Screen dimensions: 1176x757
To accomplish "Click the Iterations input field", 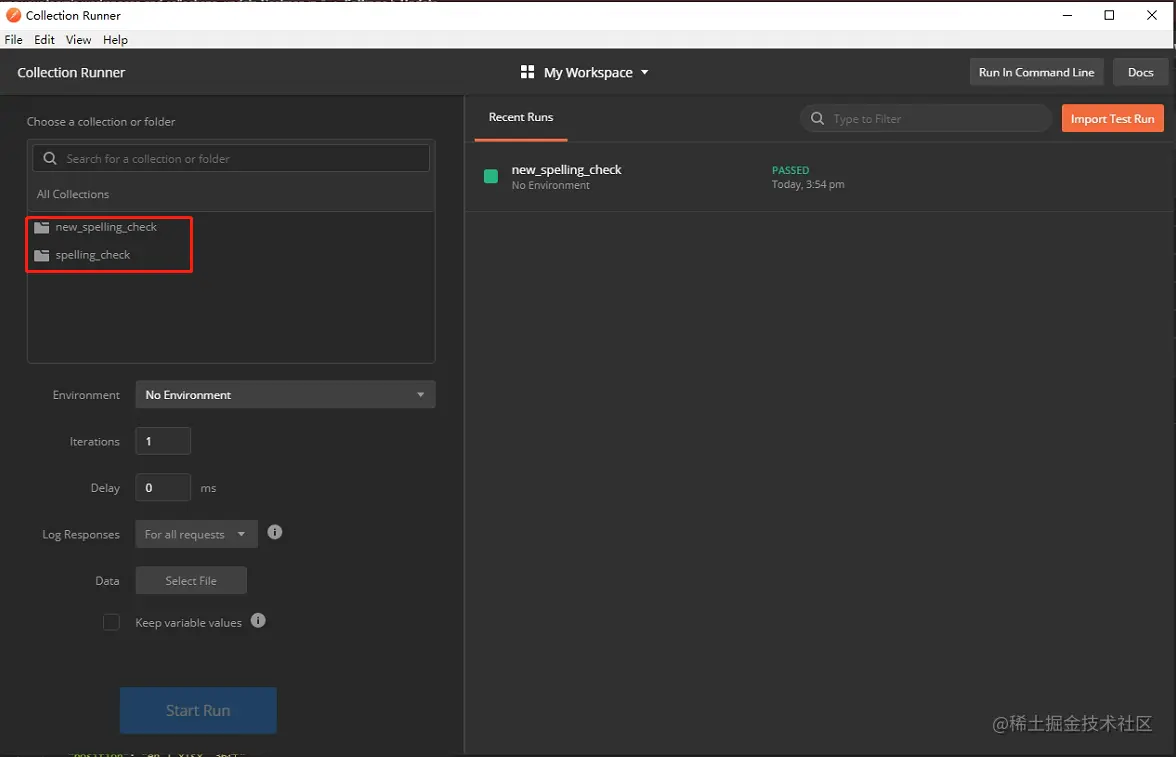I will tap(163, 441).
